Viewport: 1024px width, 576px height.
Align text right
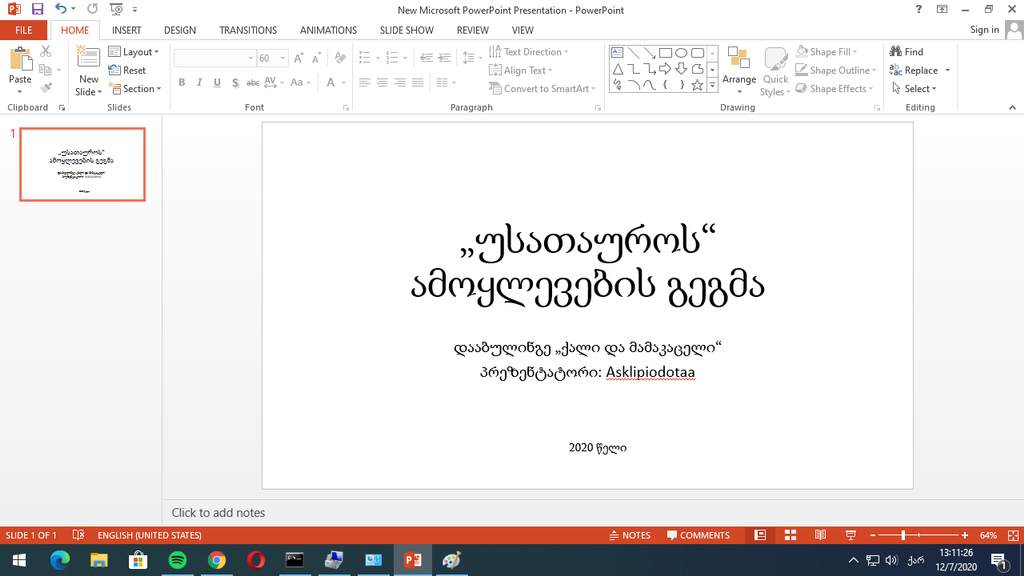point(400,82)
